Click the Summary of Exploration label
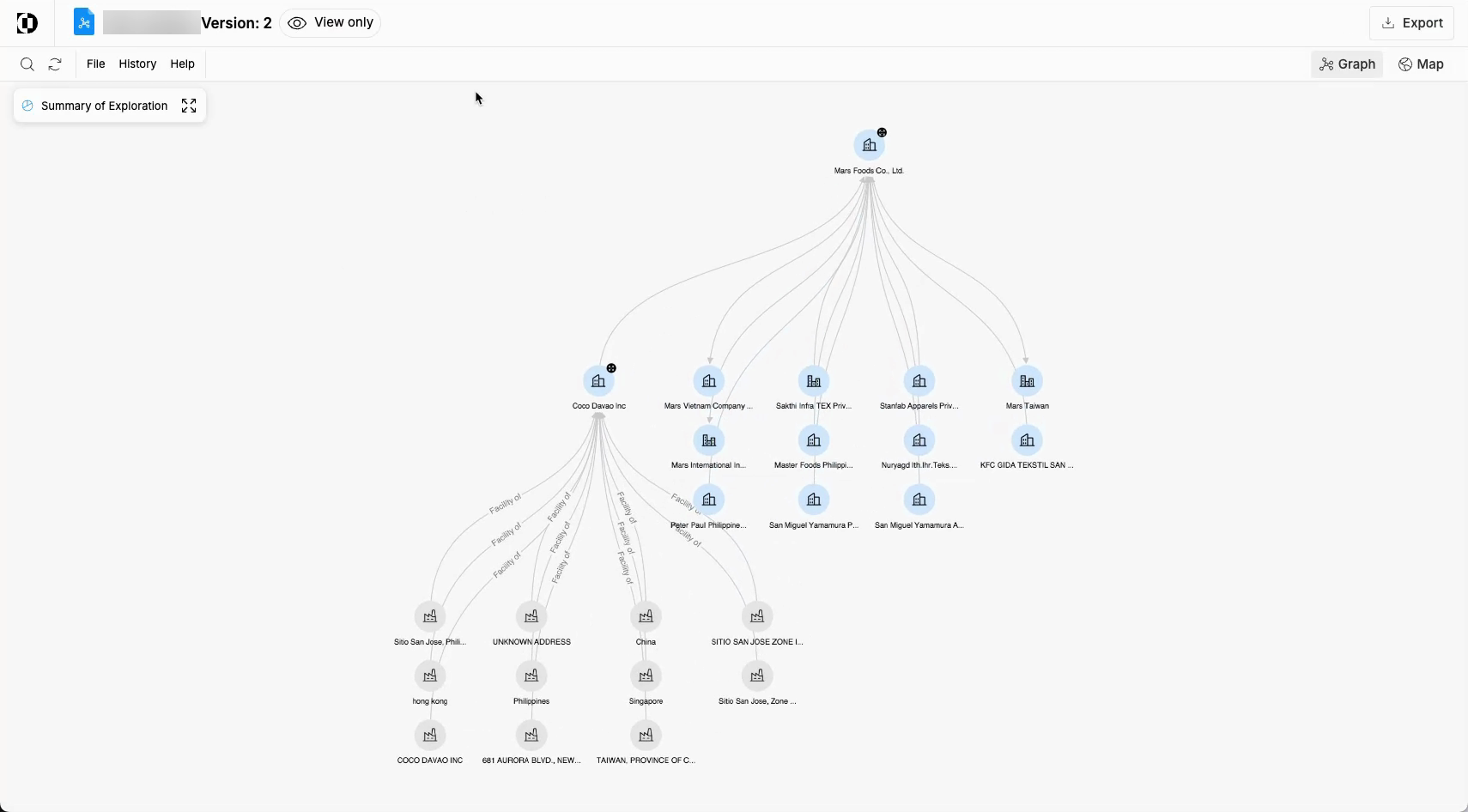 tap(105, 106)
